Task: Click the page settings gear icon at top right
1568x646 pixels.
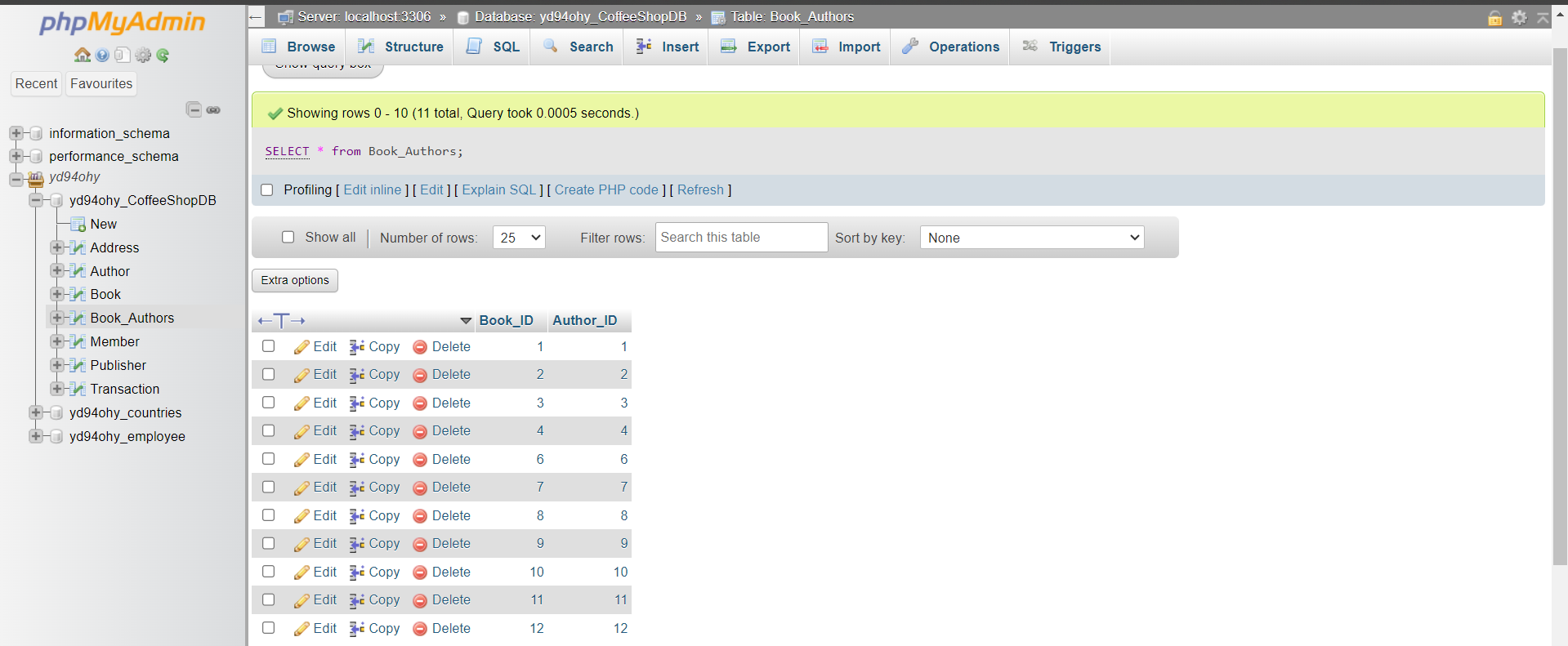Action: [x=1519, y=17]
